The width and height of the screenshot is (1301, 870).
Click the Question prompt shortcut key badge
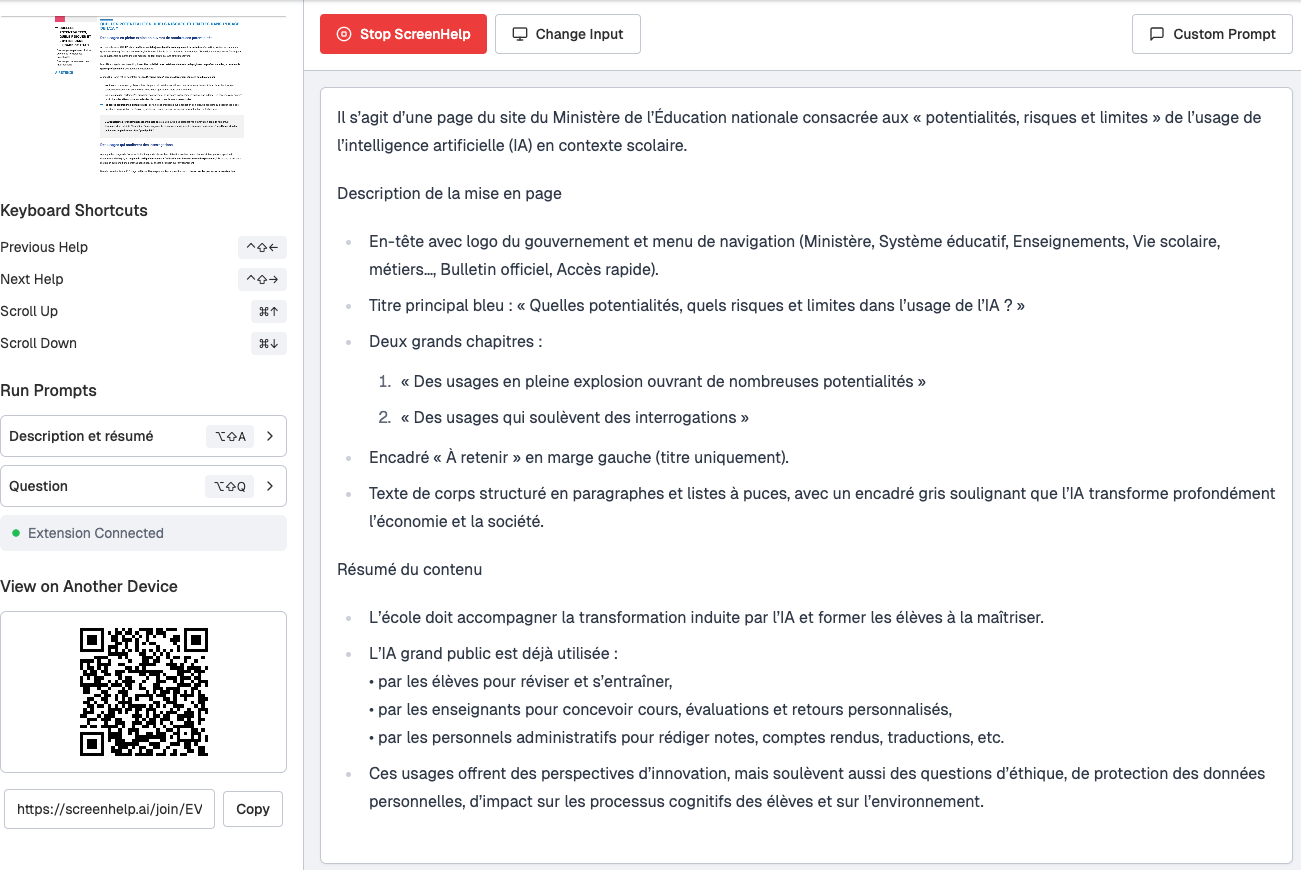(x=229, y=486)
